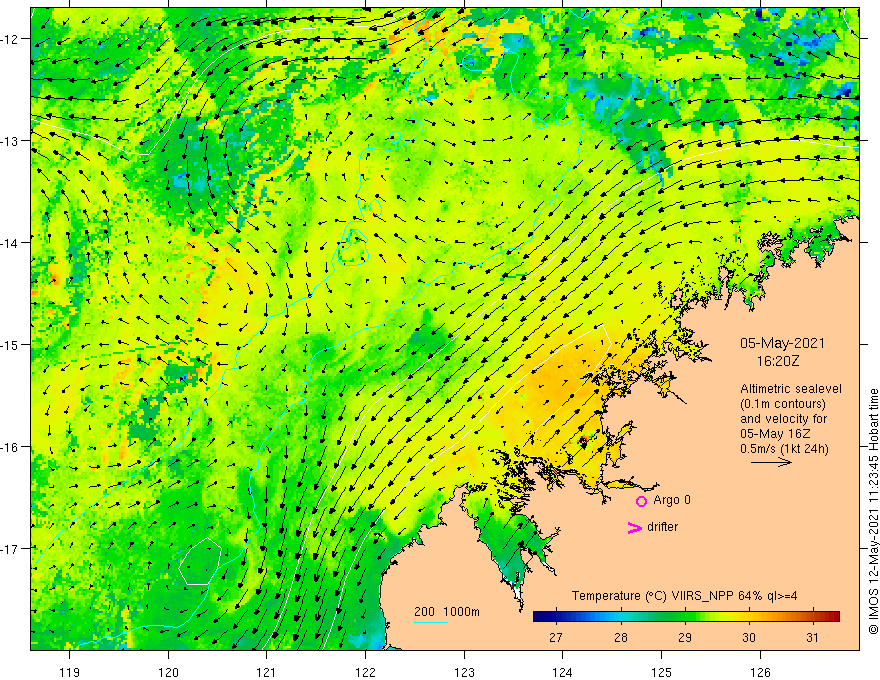Click the white hexagonal sea-level contour near 120E
The width and height of the screenshot is (880, 680).
coord(201,561)
